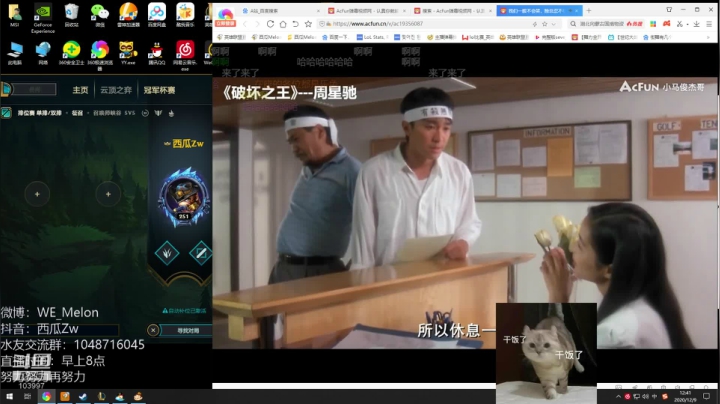Reload the AcFun page
Screen dimensions: 720x404
click(270, 24)
